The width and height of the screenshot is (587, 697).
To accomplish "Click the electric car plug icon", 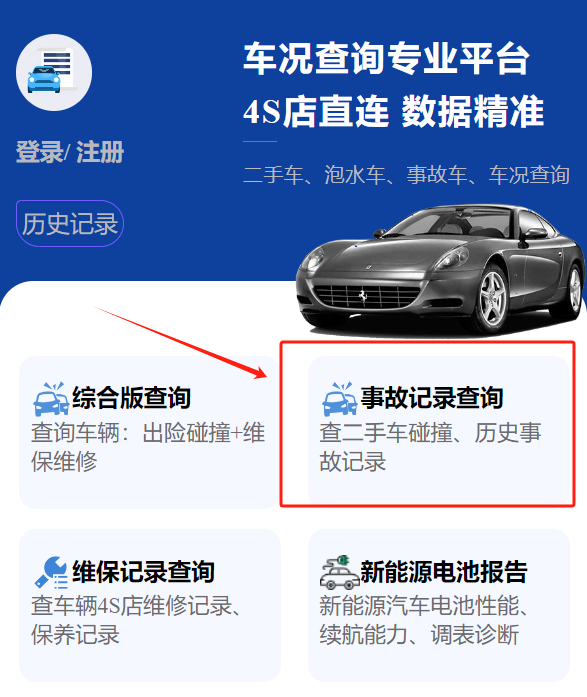I will 340,572.
